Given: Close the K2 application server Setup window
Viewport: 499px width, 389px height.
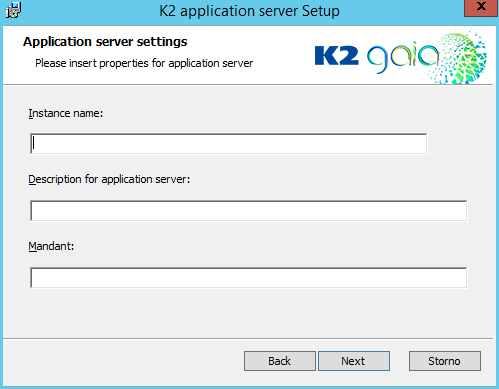Looking at the screenshot, I should coord(481,7).
